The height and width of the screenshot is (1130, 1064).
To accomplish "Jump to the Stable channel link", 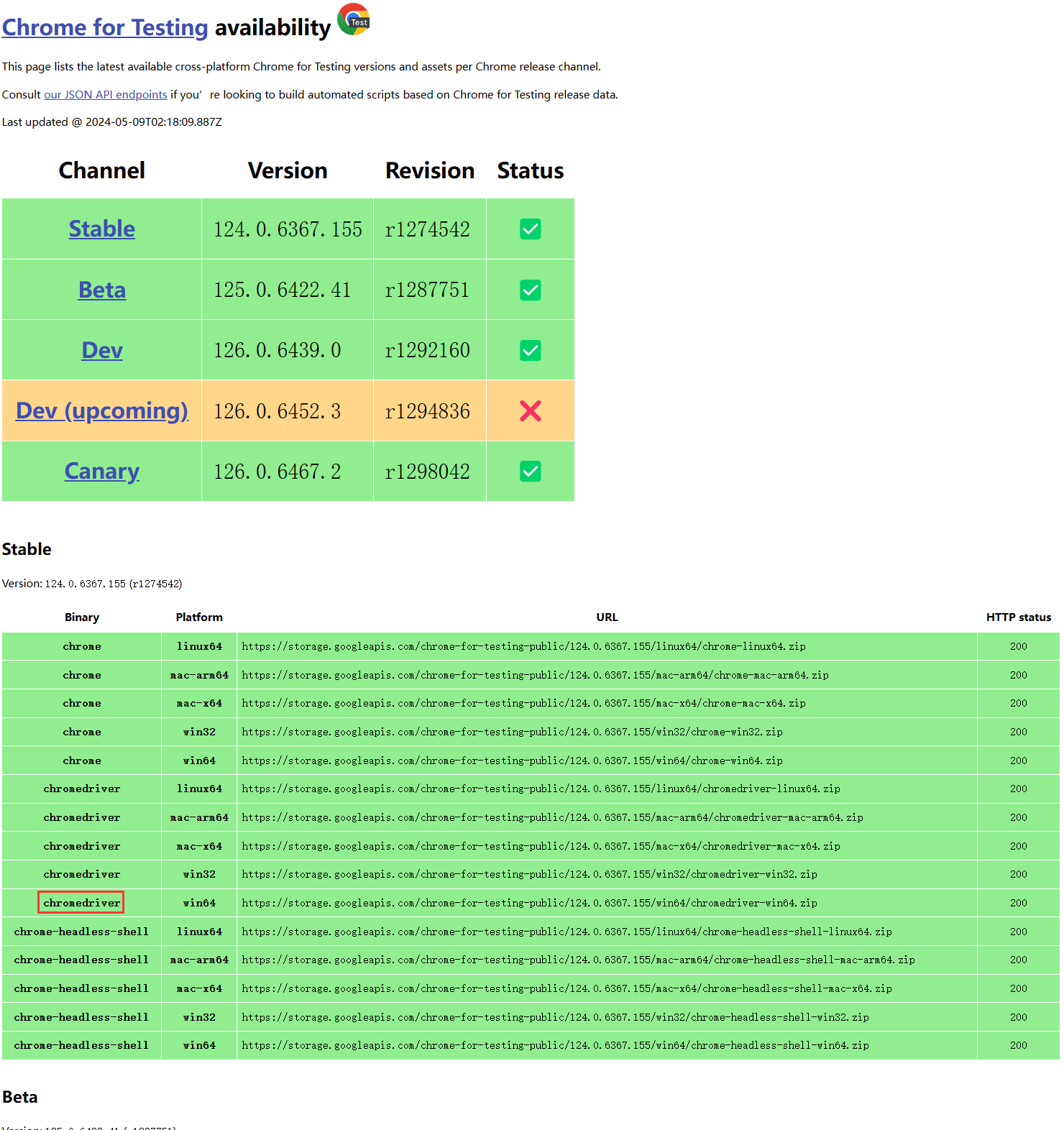I will coord(102,229).
